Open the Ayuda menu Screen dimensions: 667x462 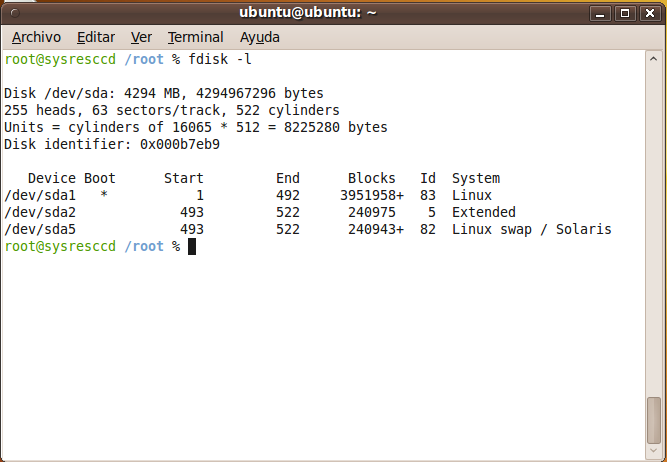click(x=259, y=37)
